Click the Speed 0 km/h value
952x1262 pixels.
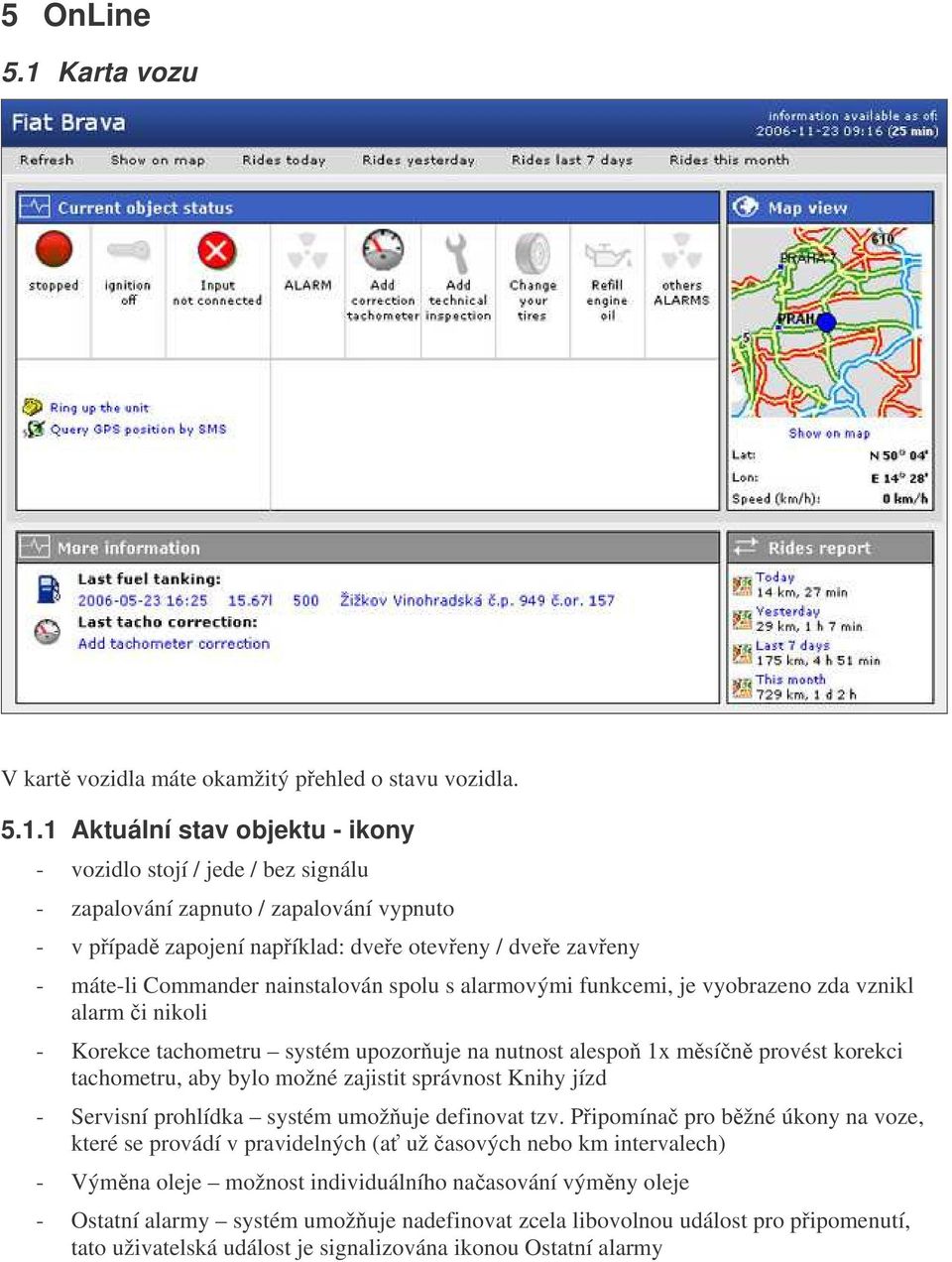pyautogui.click(x=905, y=499)
